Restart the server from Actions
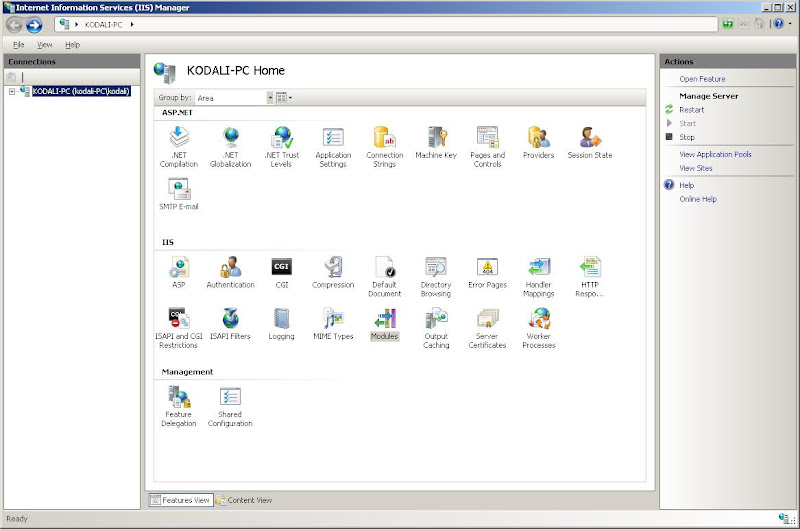800x529 pixels. [x=691, y=110]
